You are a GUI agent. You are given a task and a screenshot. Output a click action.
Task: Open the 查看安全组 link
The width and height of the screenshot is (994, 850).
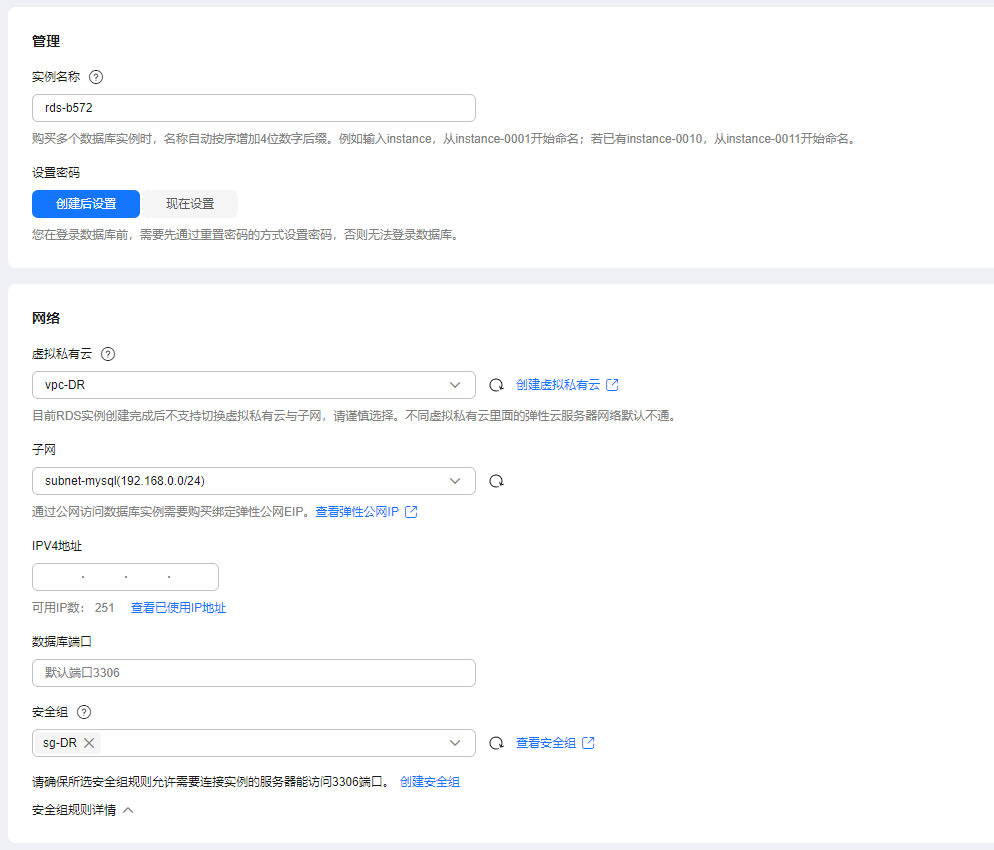pyautogui.click(x=546, y=743)
